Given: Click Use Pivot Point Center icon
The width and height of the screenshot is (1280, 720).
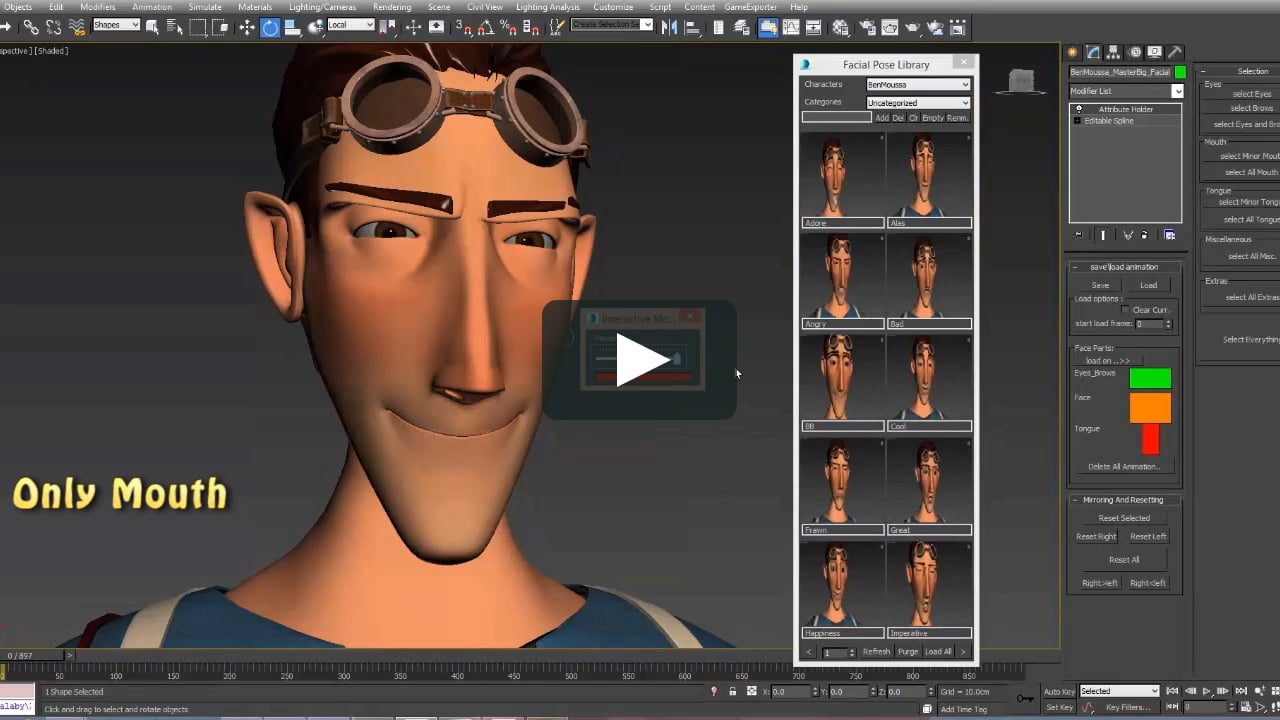Looking at the screenshot, I should (x=388, y=27).
